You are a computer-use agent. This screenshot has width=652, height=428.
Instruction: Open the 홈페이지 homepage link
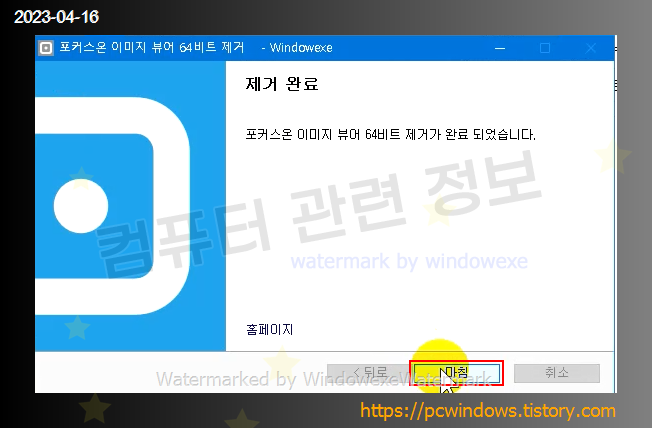[269, 329]
